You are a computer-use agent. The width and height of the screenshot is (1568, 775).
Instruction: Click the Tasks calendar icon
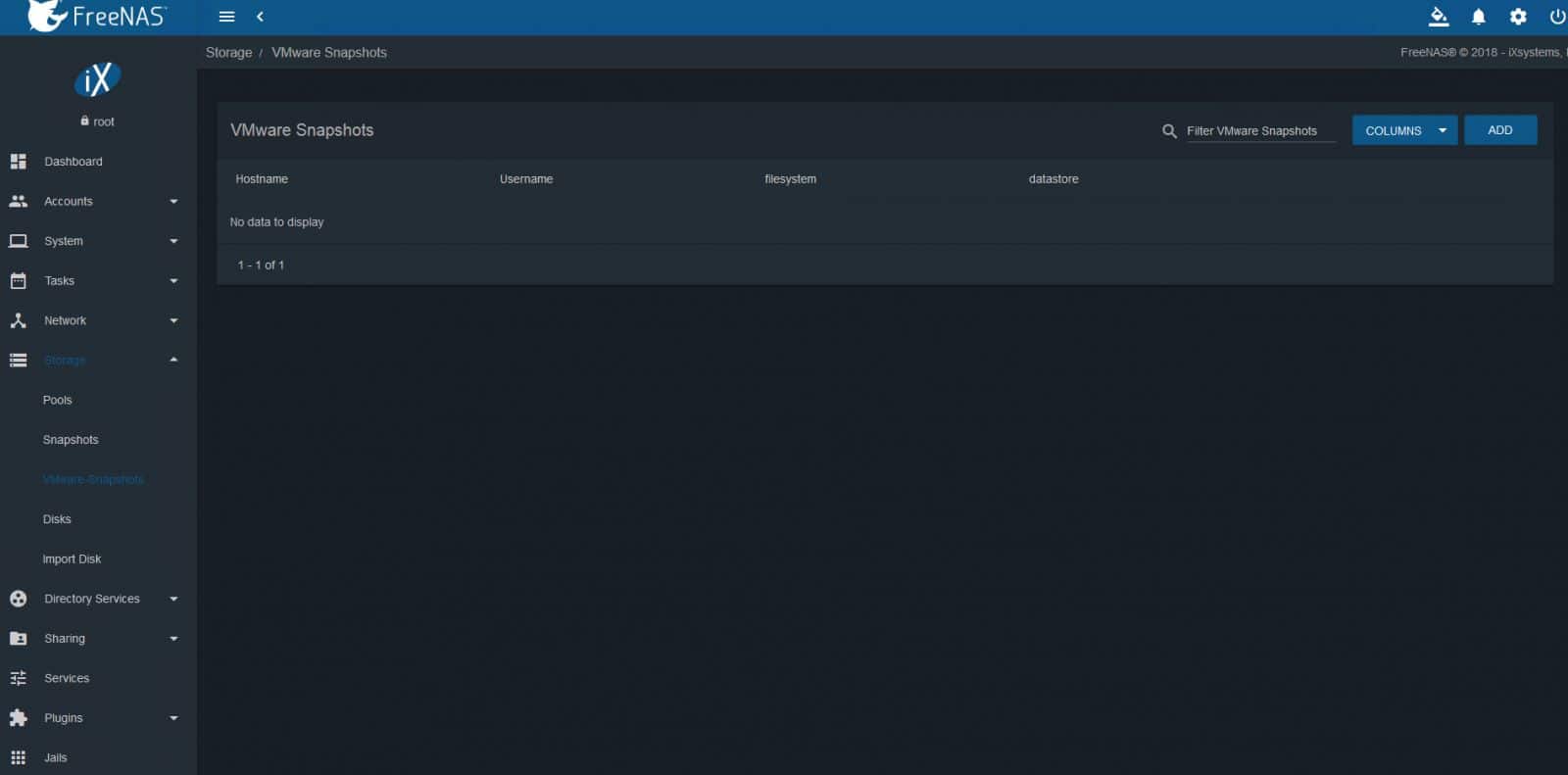tap(18, 280)
